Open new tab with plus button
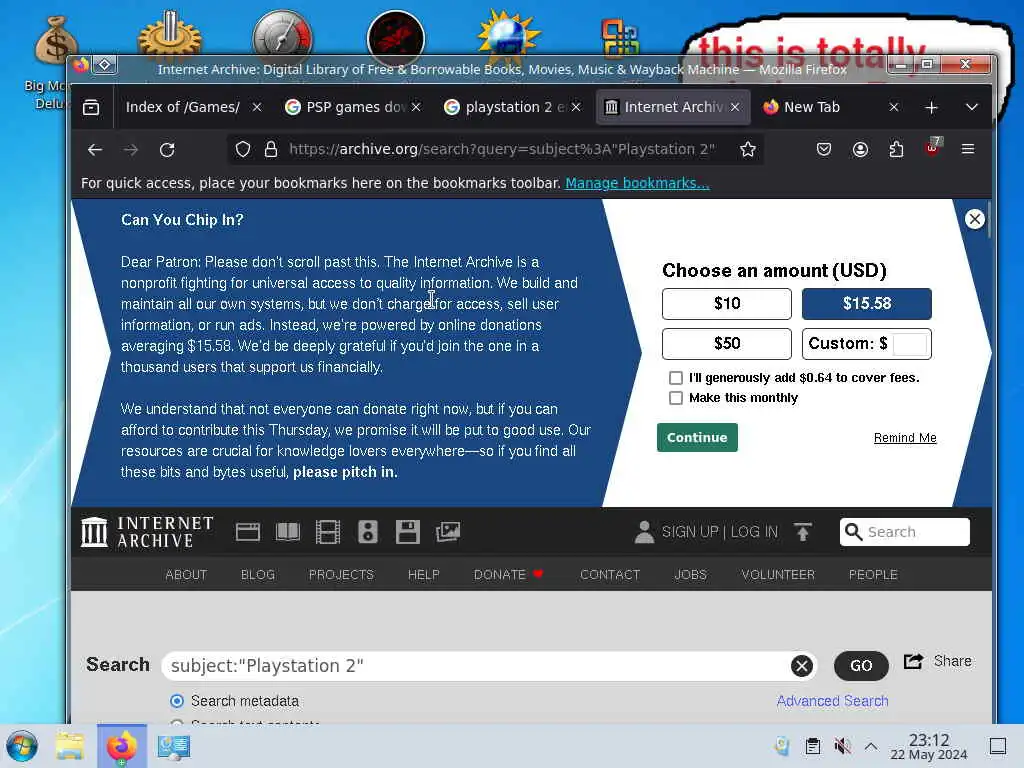Screen dimensions: 1024x768 pyautogui.click(x=931, y=107)
